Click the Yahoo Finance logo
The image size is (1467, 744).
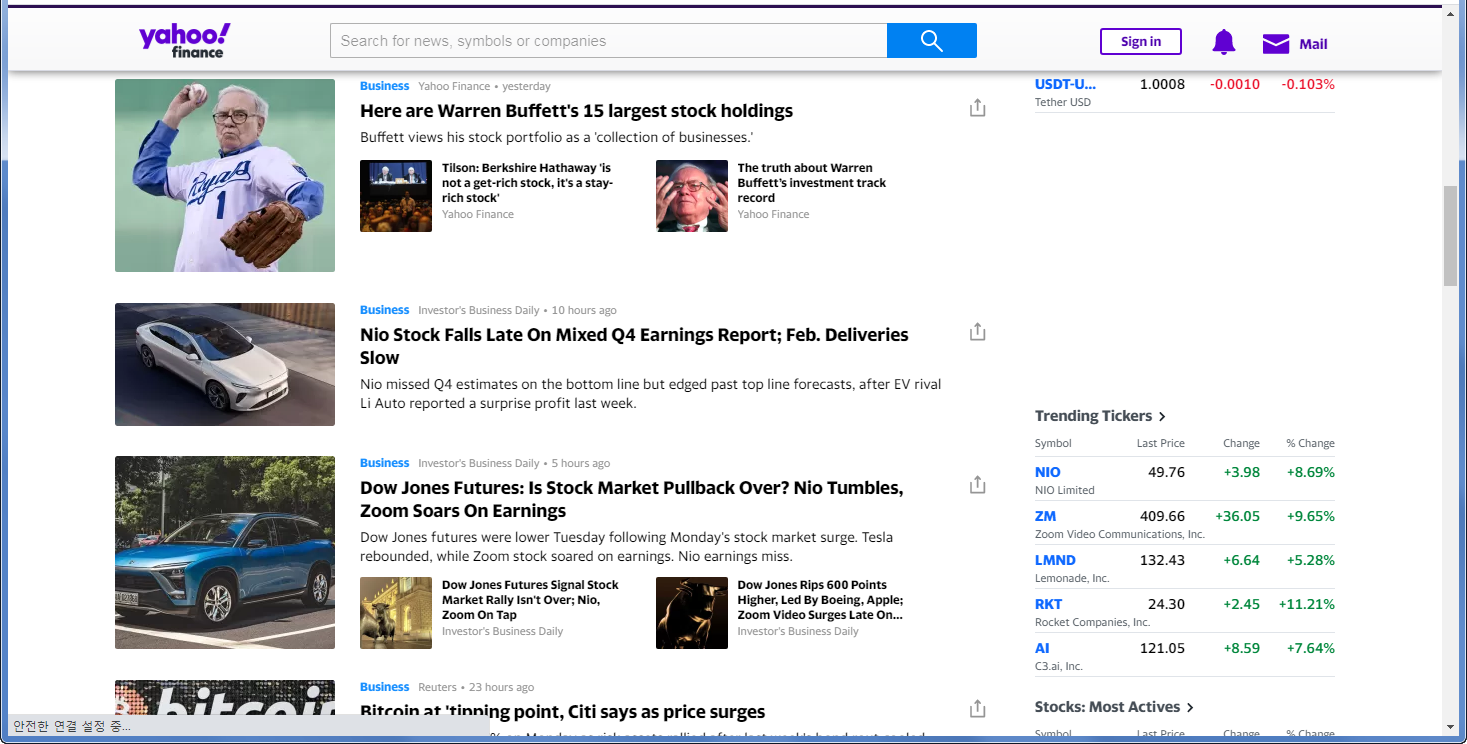click(185, 40)
